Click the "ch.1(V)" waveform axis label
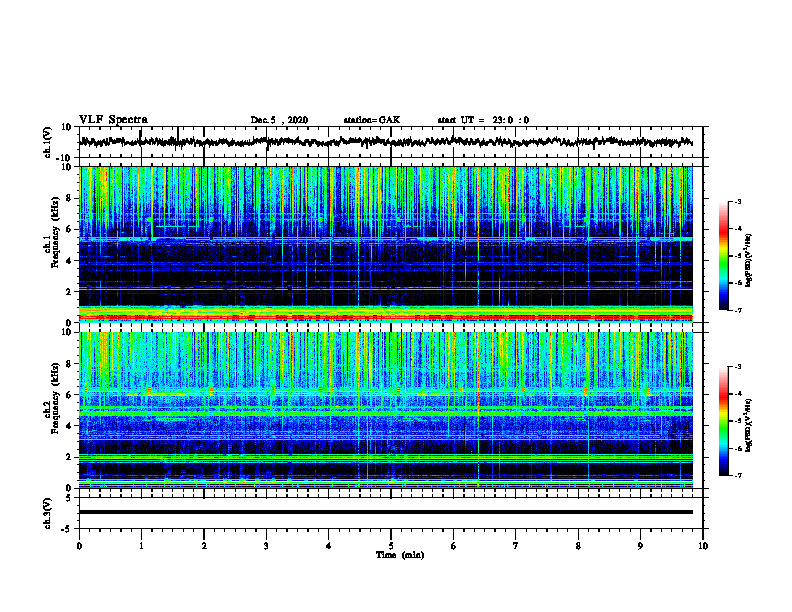This screenshot has height=612, width=792. (x=47, y=142)
